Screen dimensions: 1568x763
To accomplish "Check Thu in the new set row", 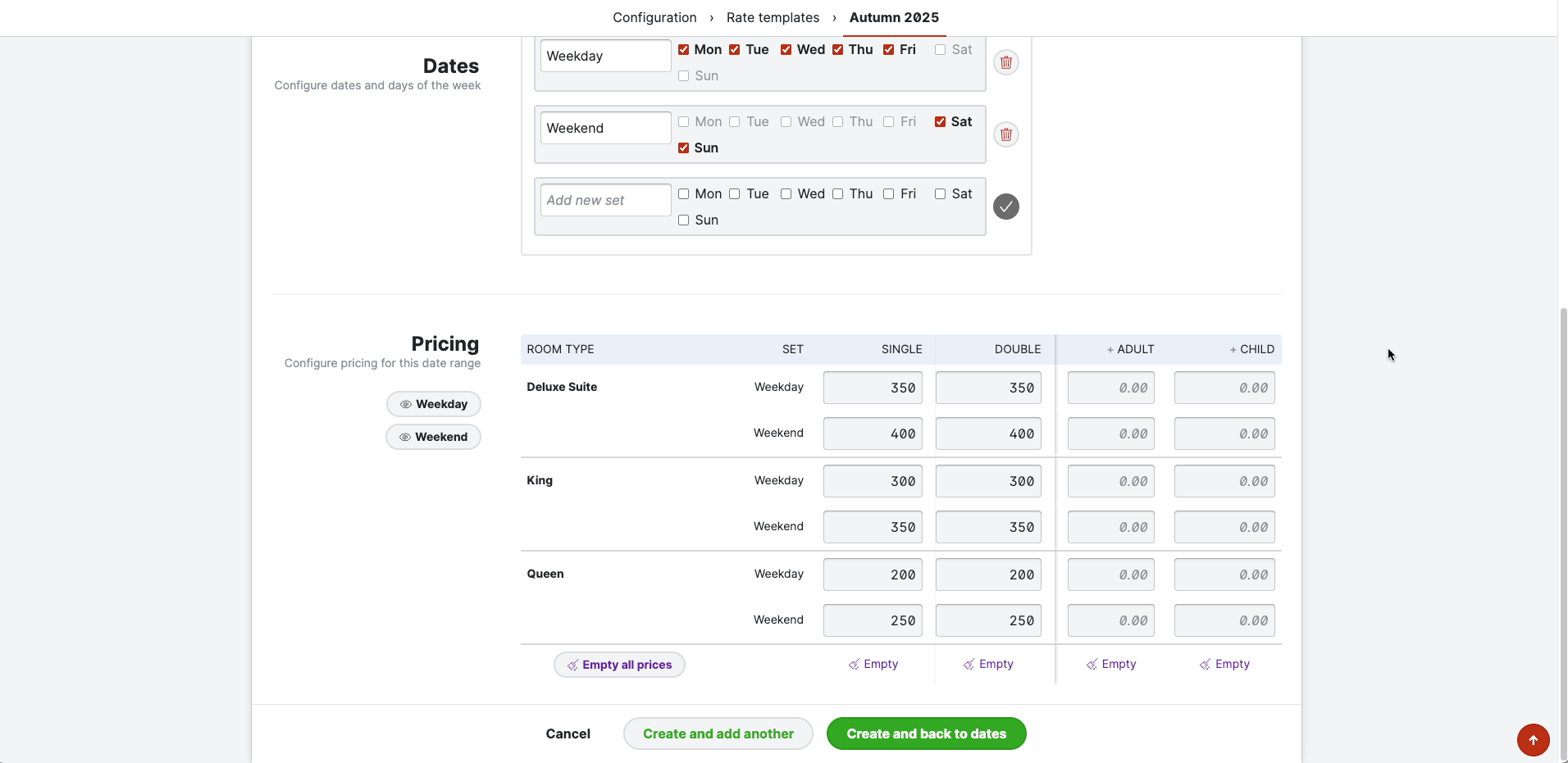I will (838, 194).
